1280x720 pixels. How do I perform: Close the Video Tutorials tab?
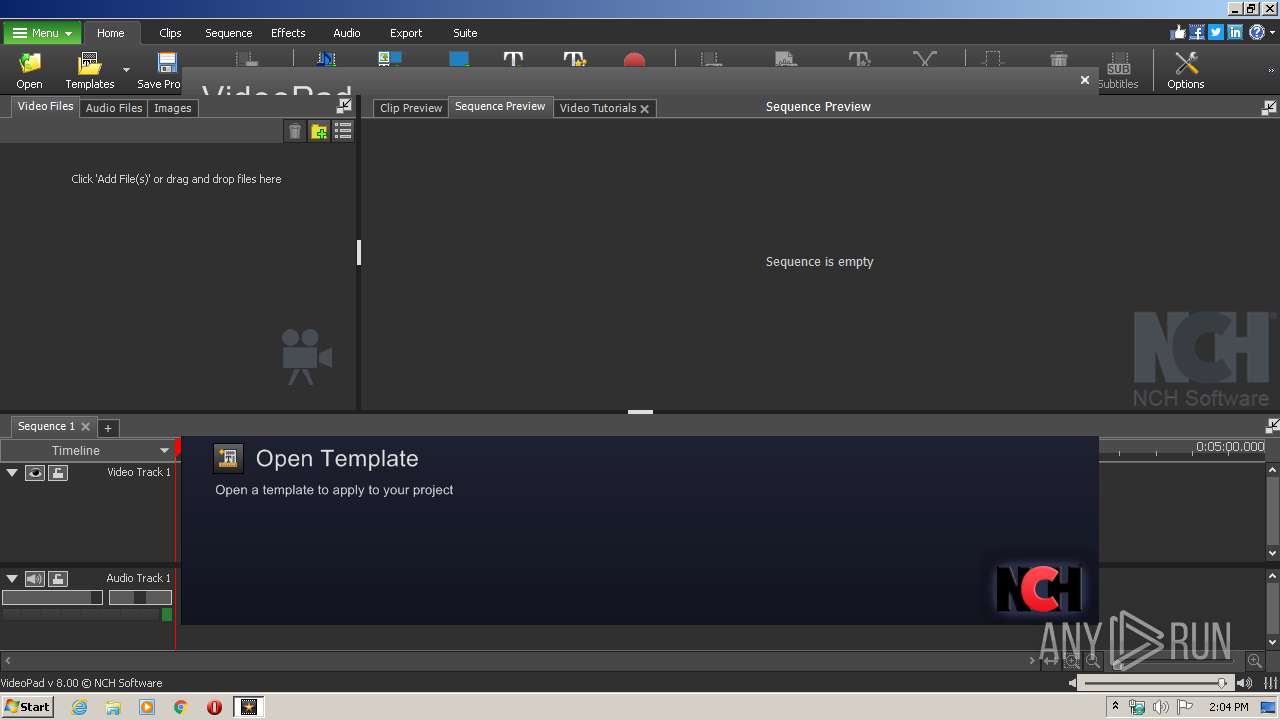(645, 108)
